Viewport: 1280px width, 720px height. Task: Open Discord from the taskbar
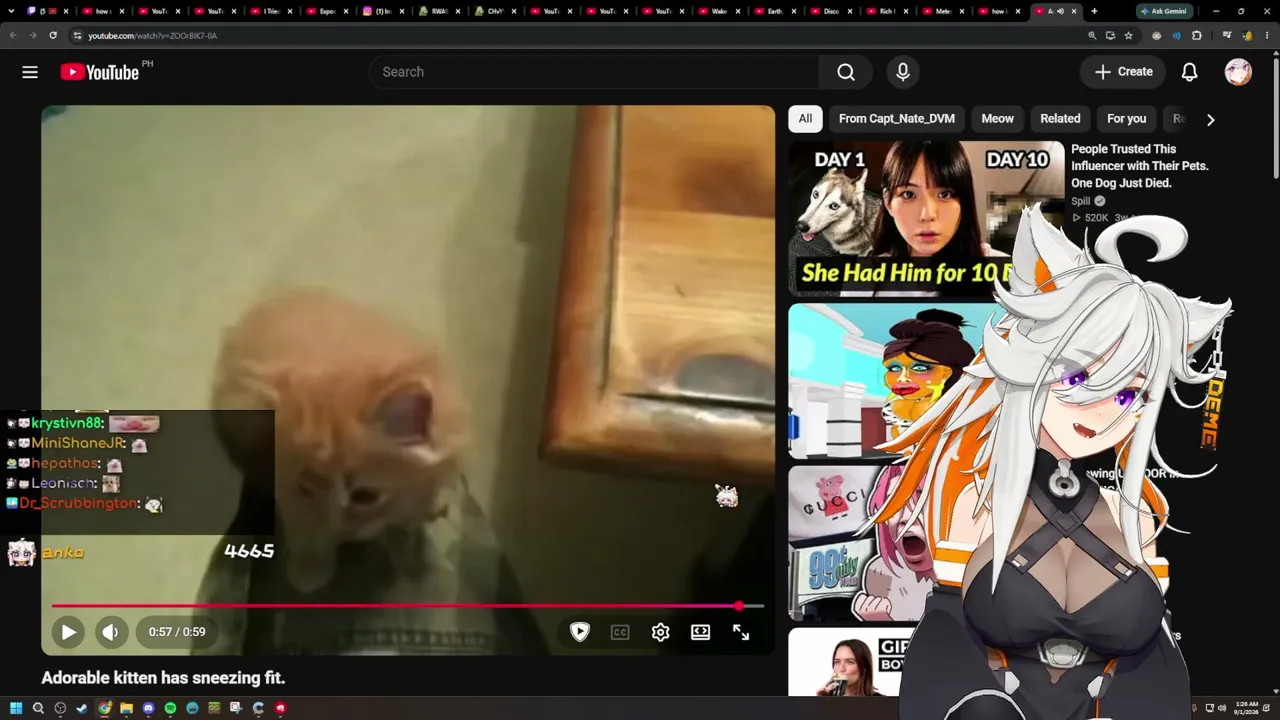148,708
